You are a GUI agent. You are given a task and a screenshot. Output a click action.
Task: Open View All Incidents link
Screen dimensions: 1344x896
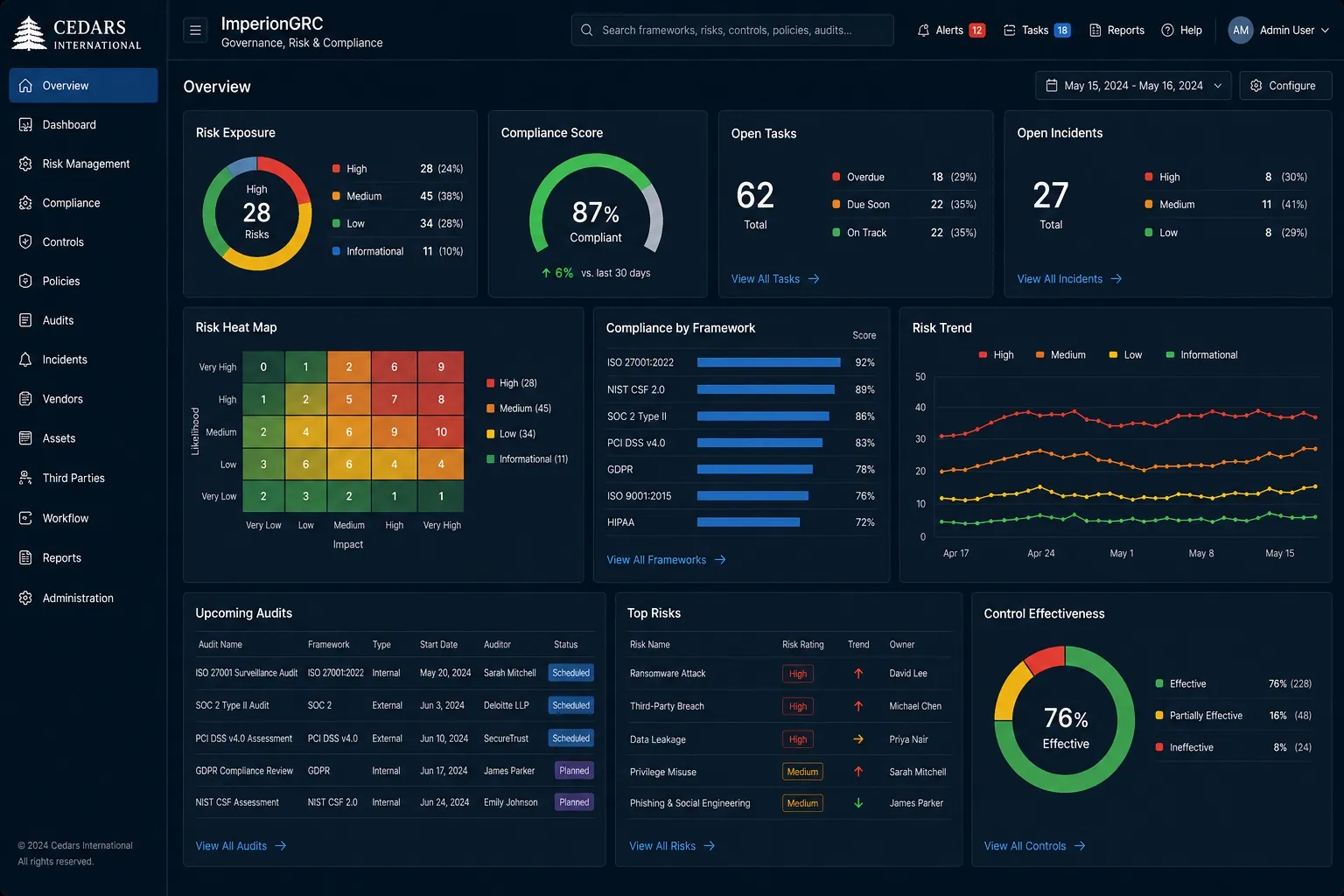[x=1069, y=278]
